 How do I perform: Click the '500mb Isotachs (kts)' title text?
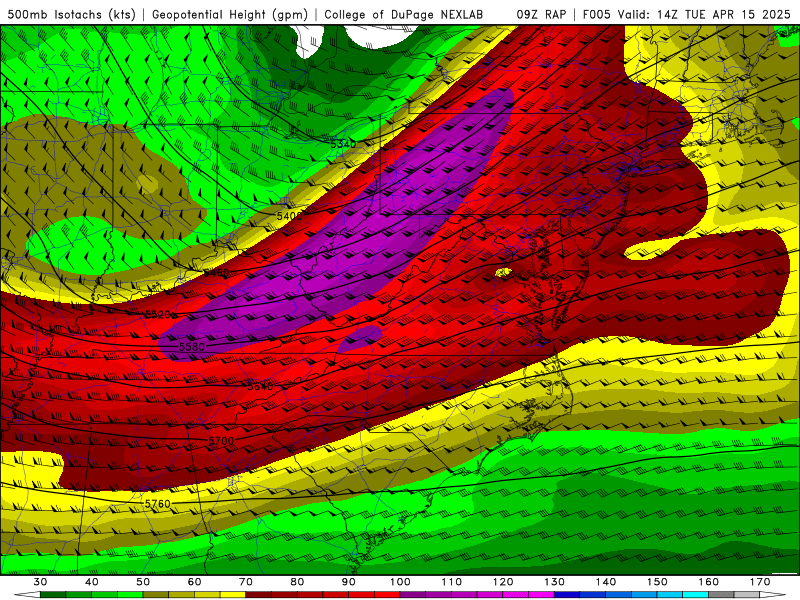pos(71,14)
